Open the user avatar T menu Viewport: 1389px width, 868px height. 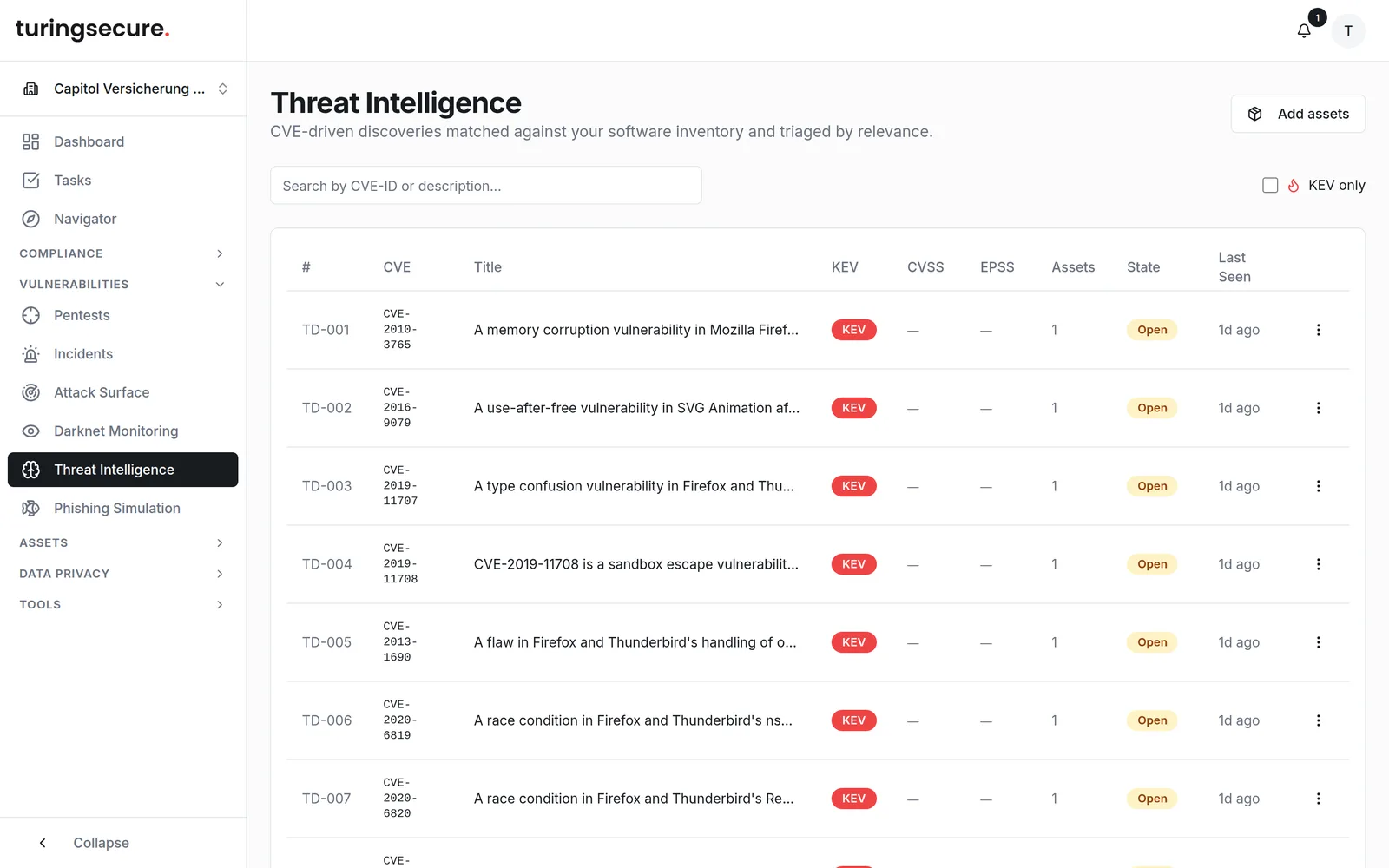tap(1348, 30)
